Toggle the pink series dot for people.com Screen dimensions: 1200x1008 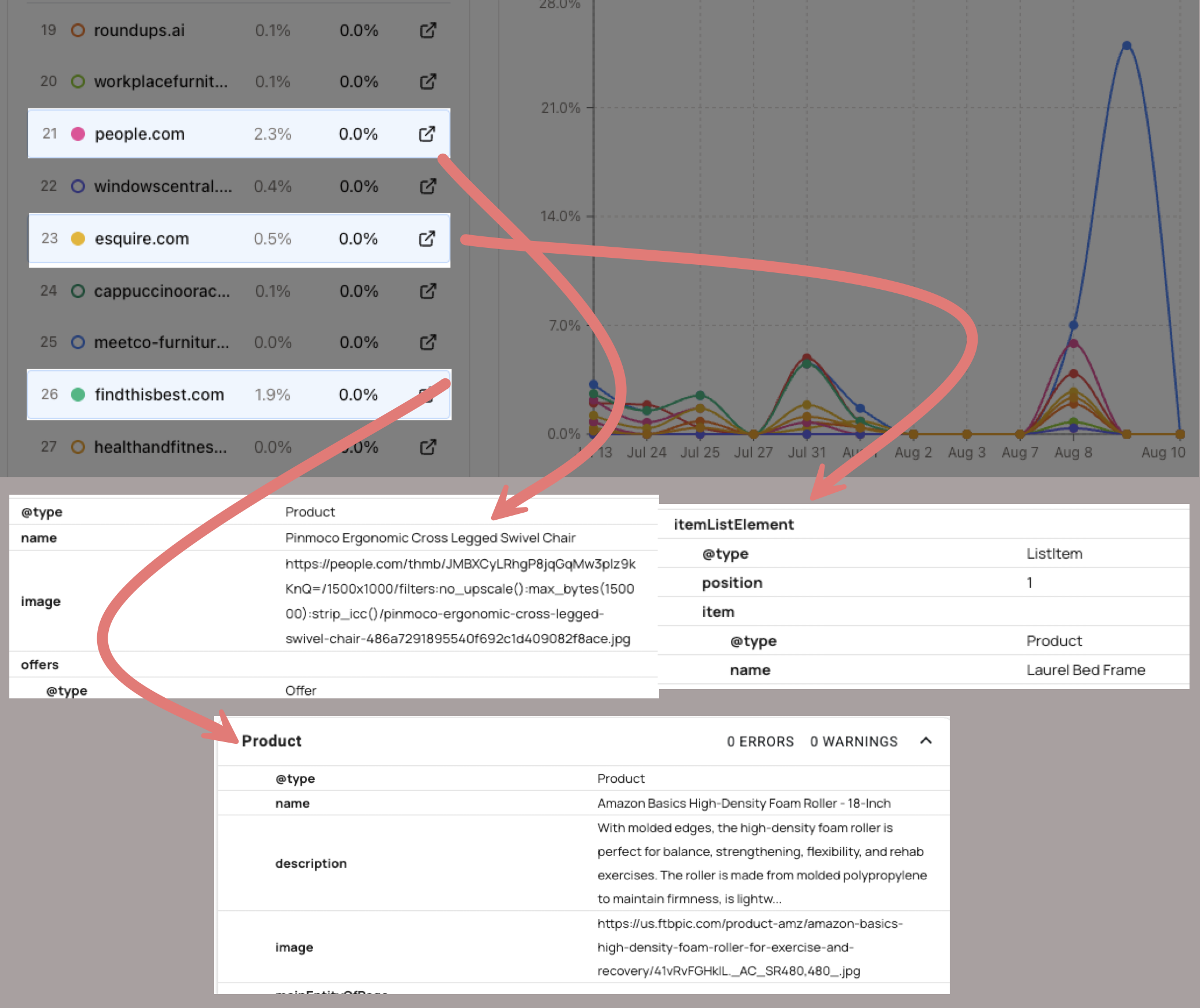(79, 134)
